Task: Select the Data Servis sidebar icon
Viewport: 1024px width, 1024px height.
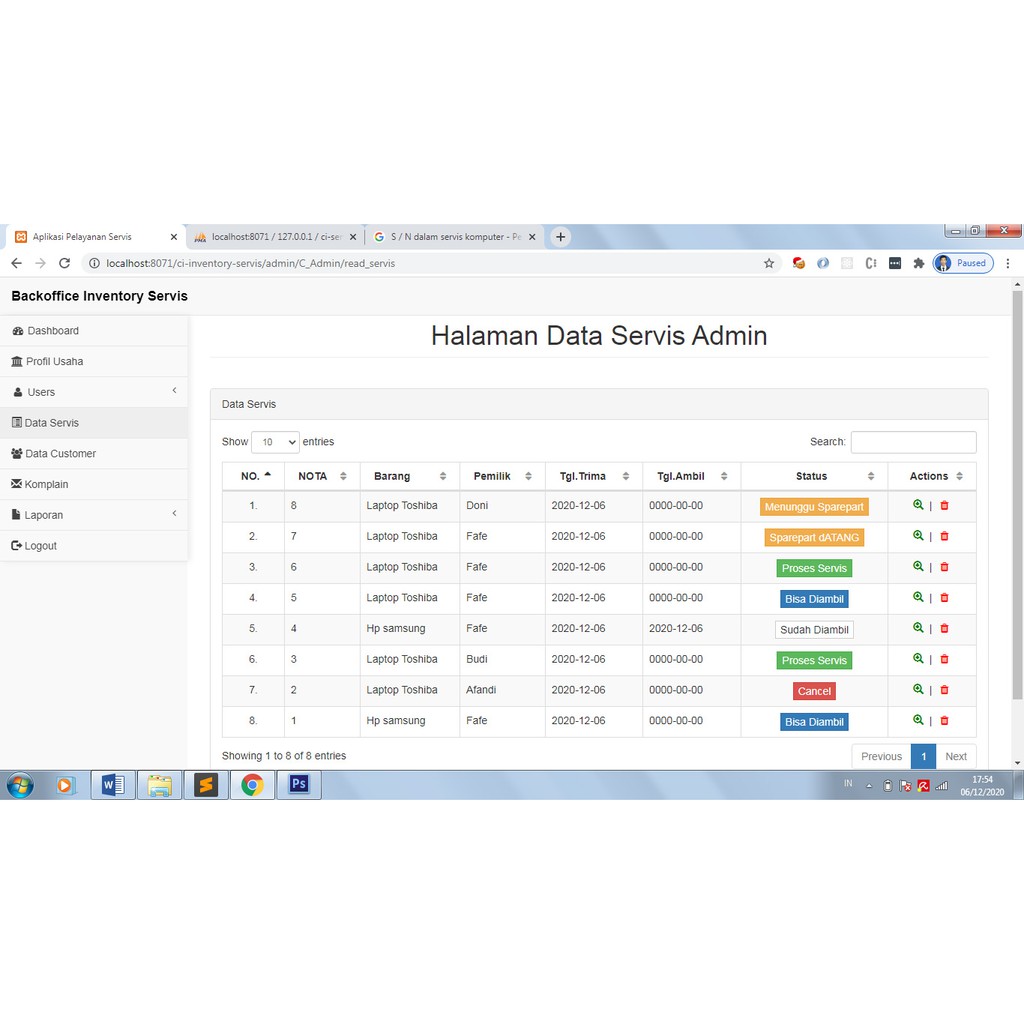Action: [17, 422]
